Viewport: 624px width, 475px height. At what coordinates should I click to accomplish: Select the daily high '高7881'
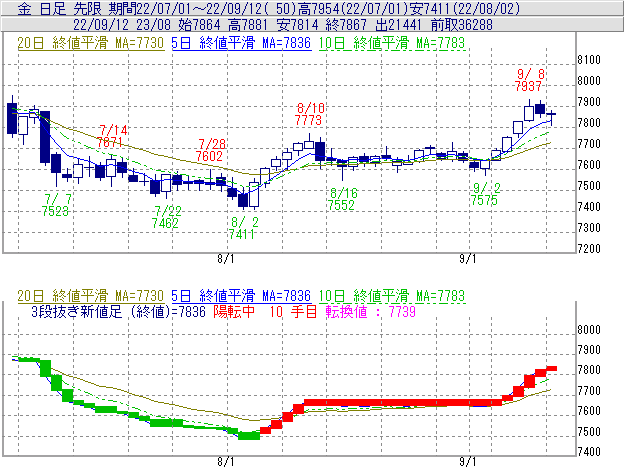pyautogui.click(x=248, y=25)
